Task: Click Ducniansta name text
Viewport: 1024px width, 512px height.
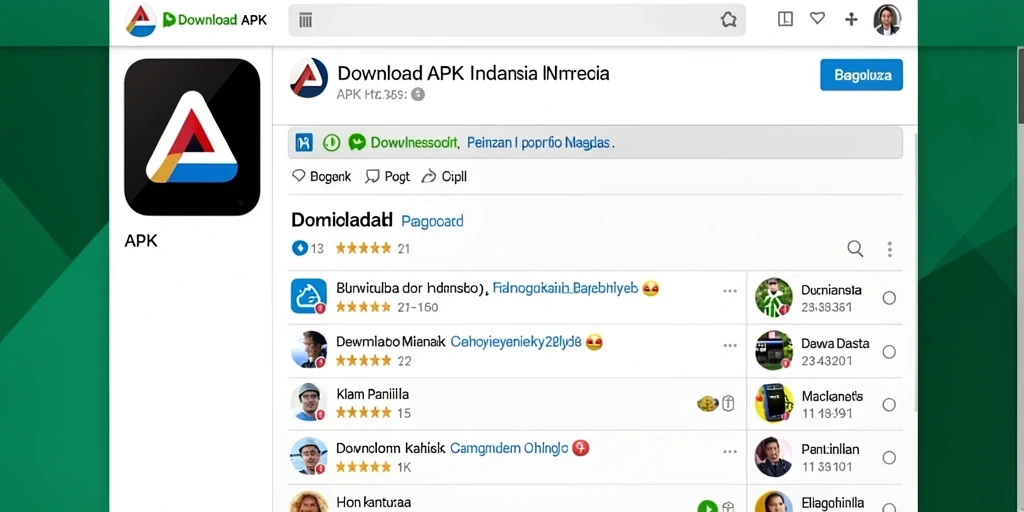Action: [831, 290]
